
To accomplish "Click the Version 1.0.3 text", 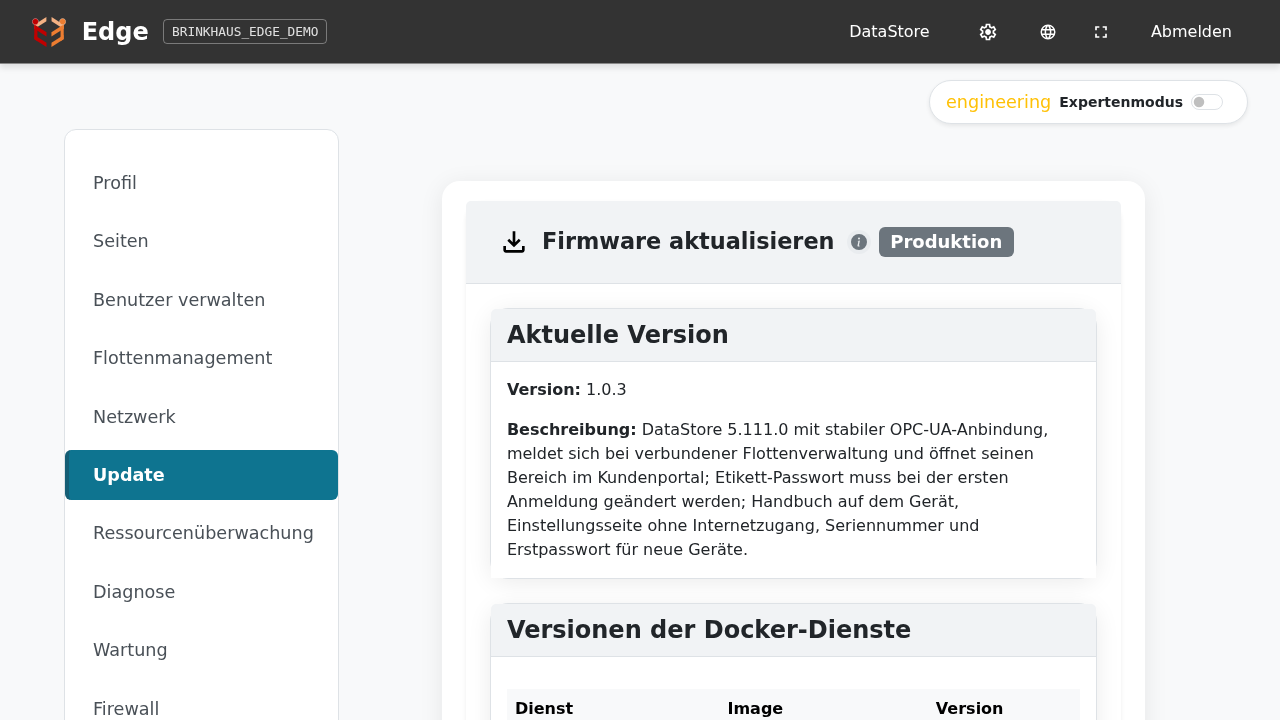I will [x=567, y=390].
